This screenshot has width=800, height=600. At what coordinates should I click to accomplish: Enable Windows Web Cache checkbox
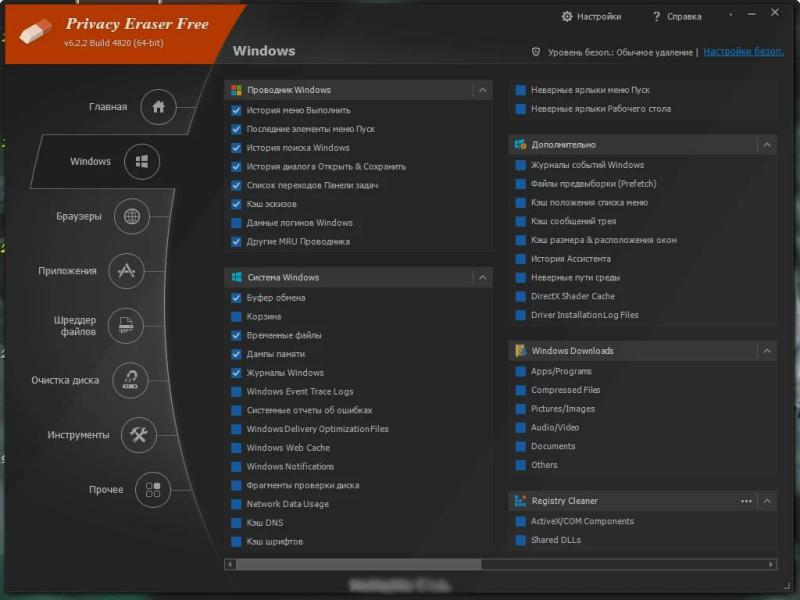pos(236,448)
